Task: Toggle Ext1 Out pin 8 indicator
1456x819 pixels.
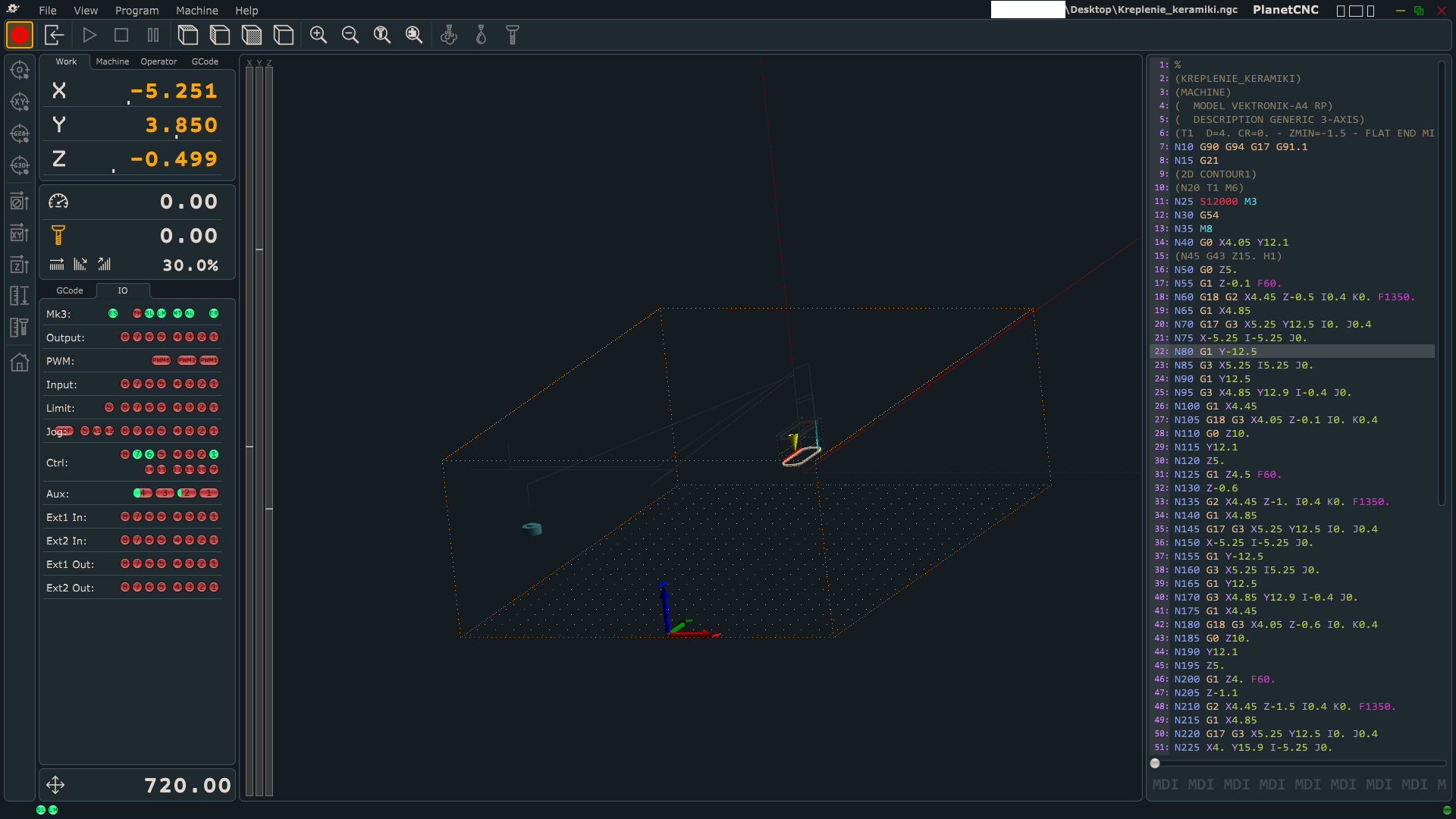Action: click(125, 563)
